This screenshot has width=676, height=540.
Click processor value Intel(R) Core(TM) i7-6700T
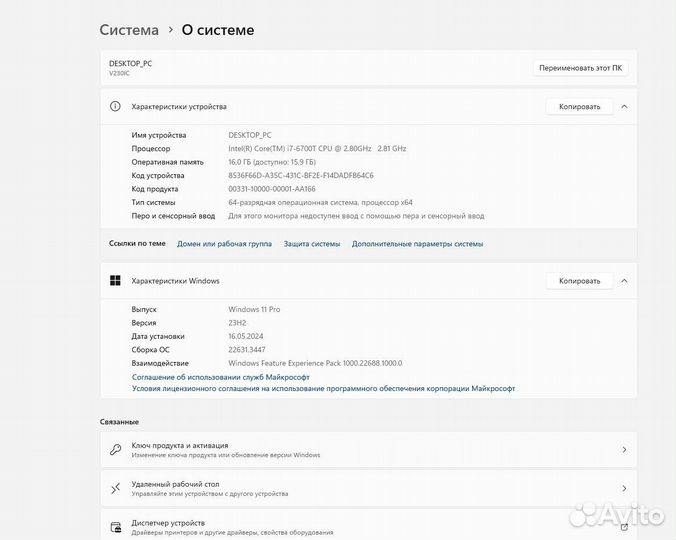pyautogui.click(x=317, y=148)
